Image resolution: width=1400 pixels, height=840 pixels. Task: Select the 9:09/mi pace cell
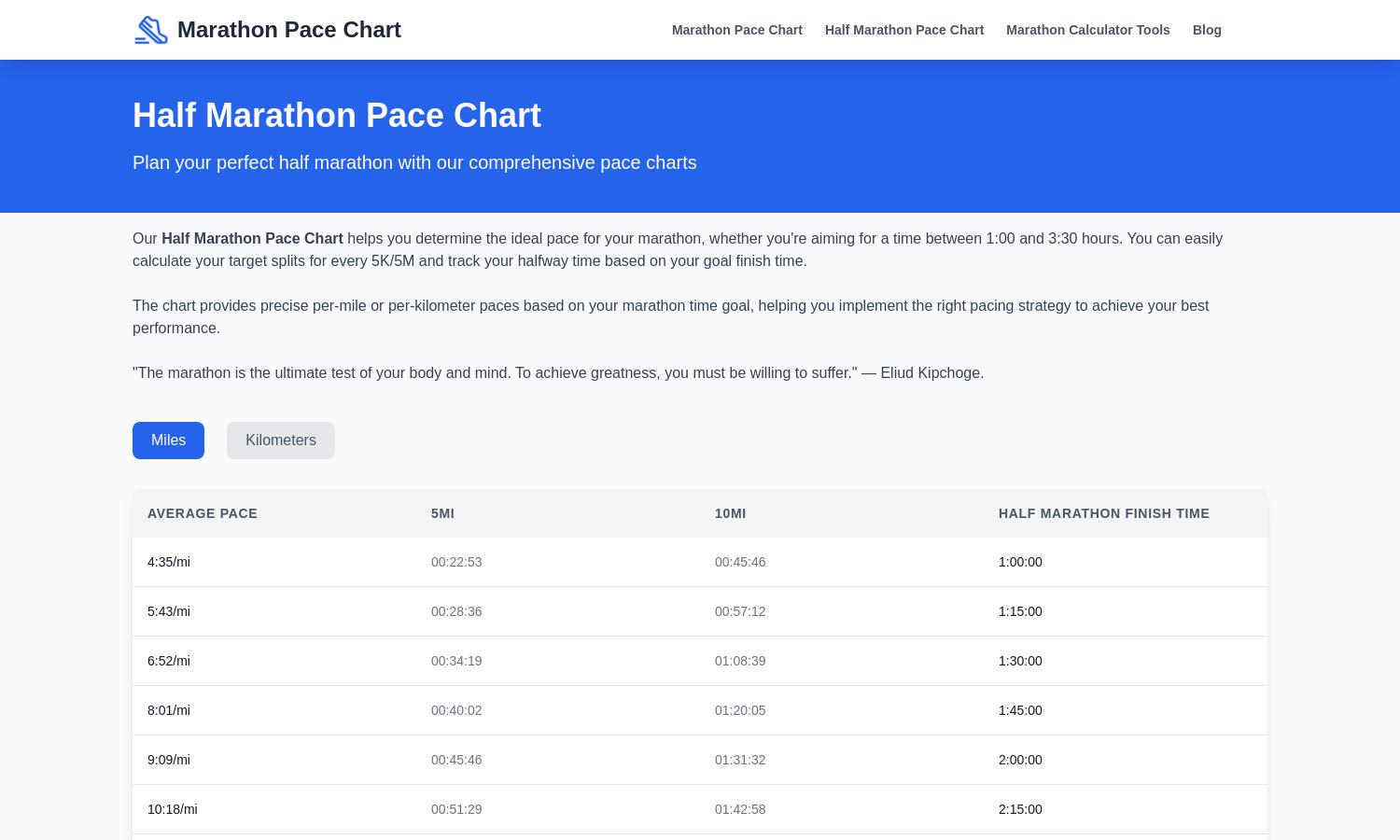point(169,760)
